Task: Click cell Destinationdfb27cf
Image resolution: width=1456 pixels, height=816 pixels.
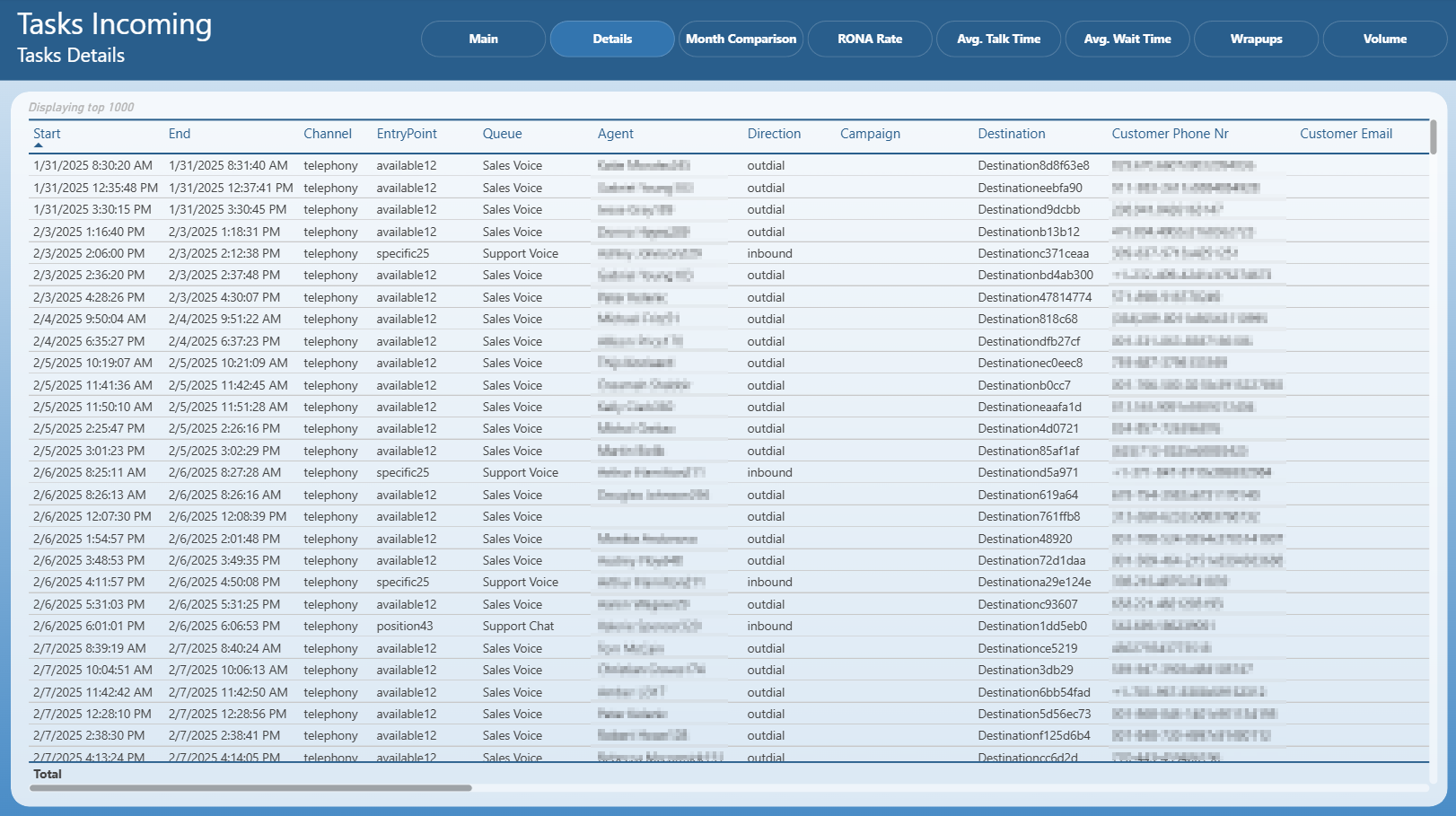Action: tap(1029, 341)
